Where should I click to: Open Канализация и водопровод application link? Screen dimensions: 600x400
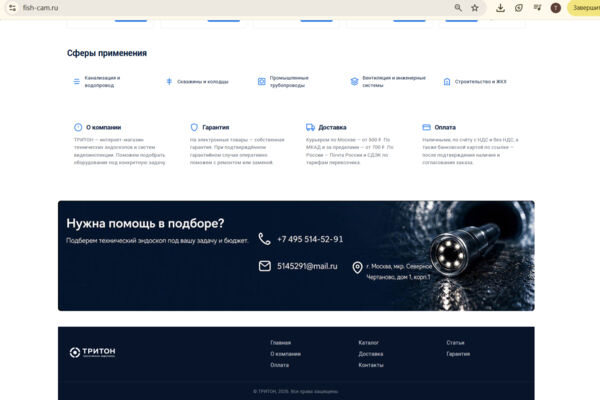pyautogui.click(x=102, y=82)
